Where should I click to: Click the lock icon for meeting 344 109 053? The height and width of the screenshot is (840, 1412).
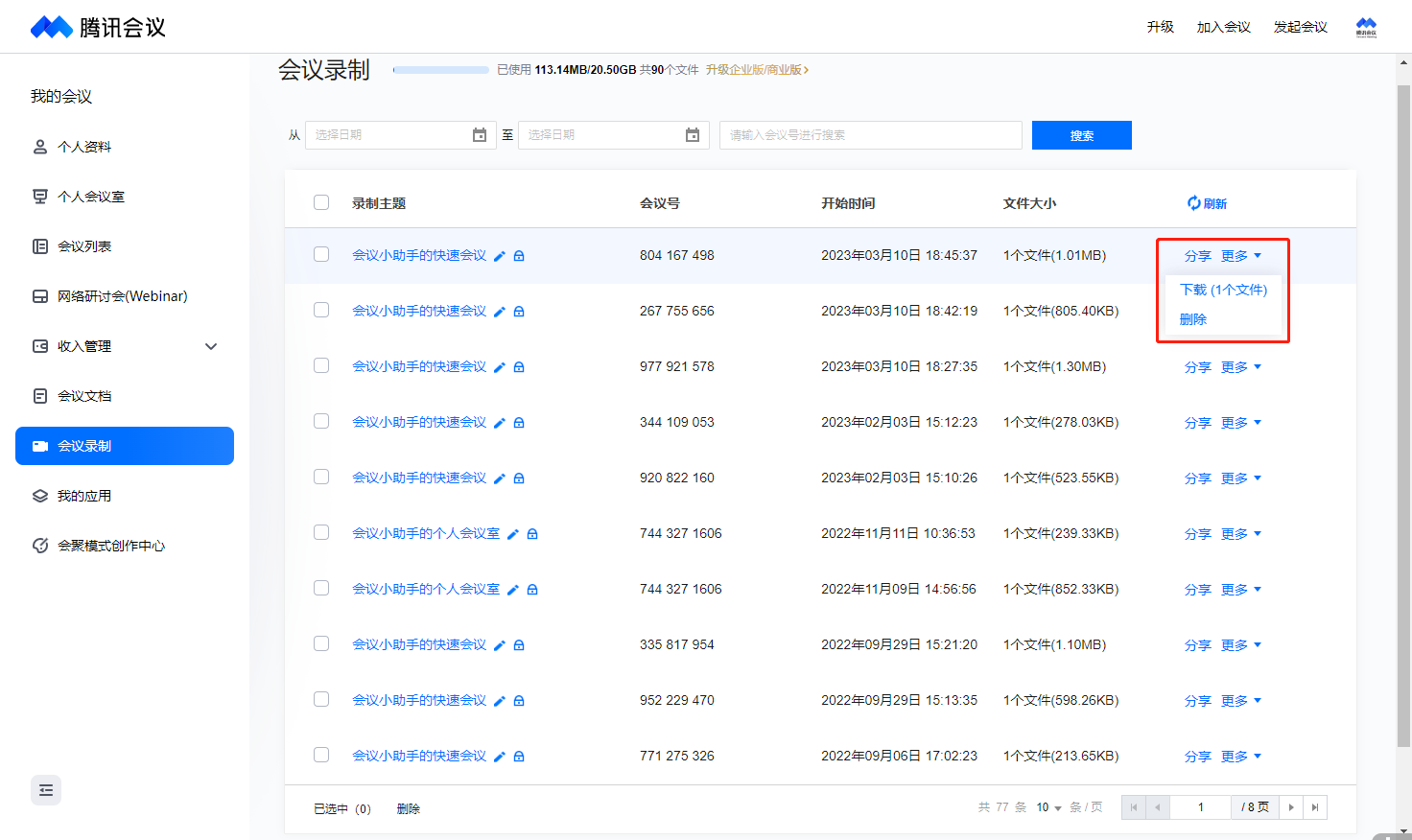pos(519,423)
